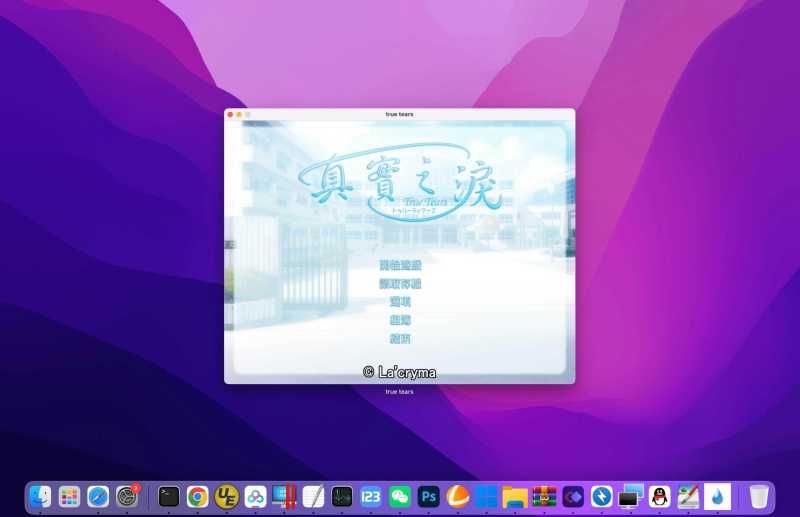Open the blue 123 app in the dock
Viewport: 800px width, 517px height.
point(370,497)
